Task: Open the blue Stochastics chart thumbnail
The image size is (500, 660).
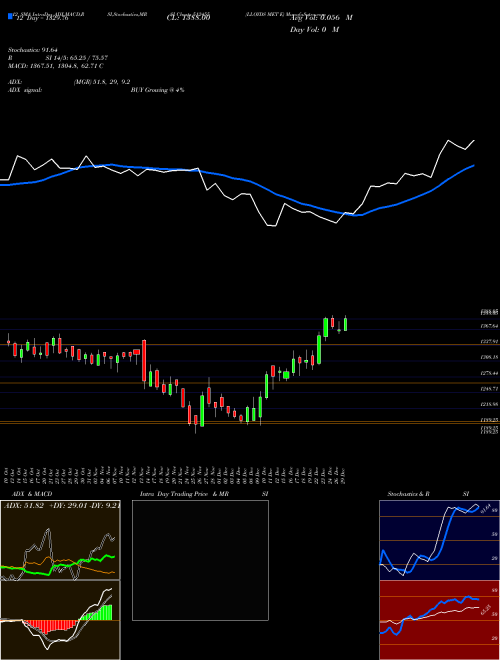Action: pos(439,540)
